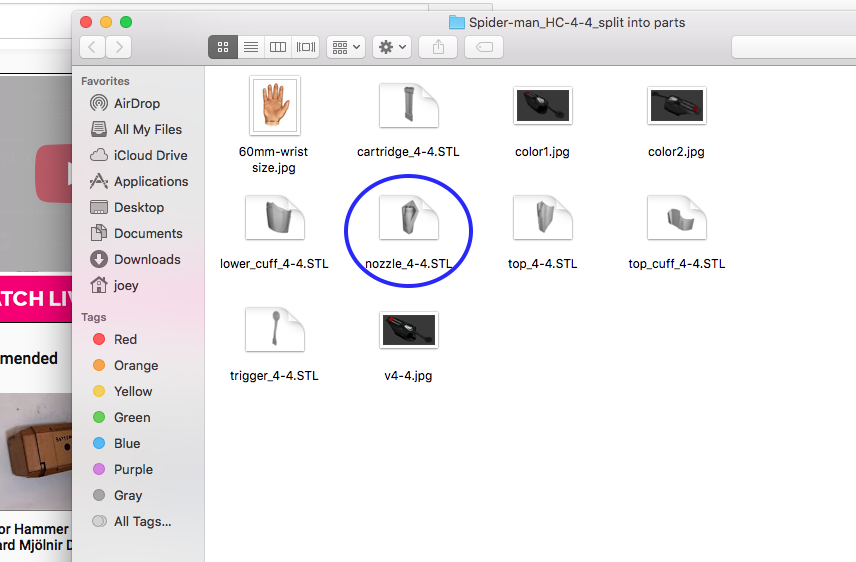
Task: Click the "top_cuff_4-4.STL" filename label
Action: point(677,264)
